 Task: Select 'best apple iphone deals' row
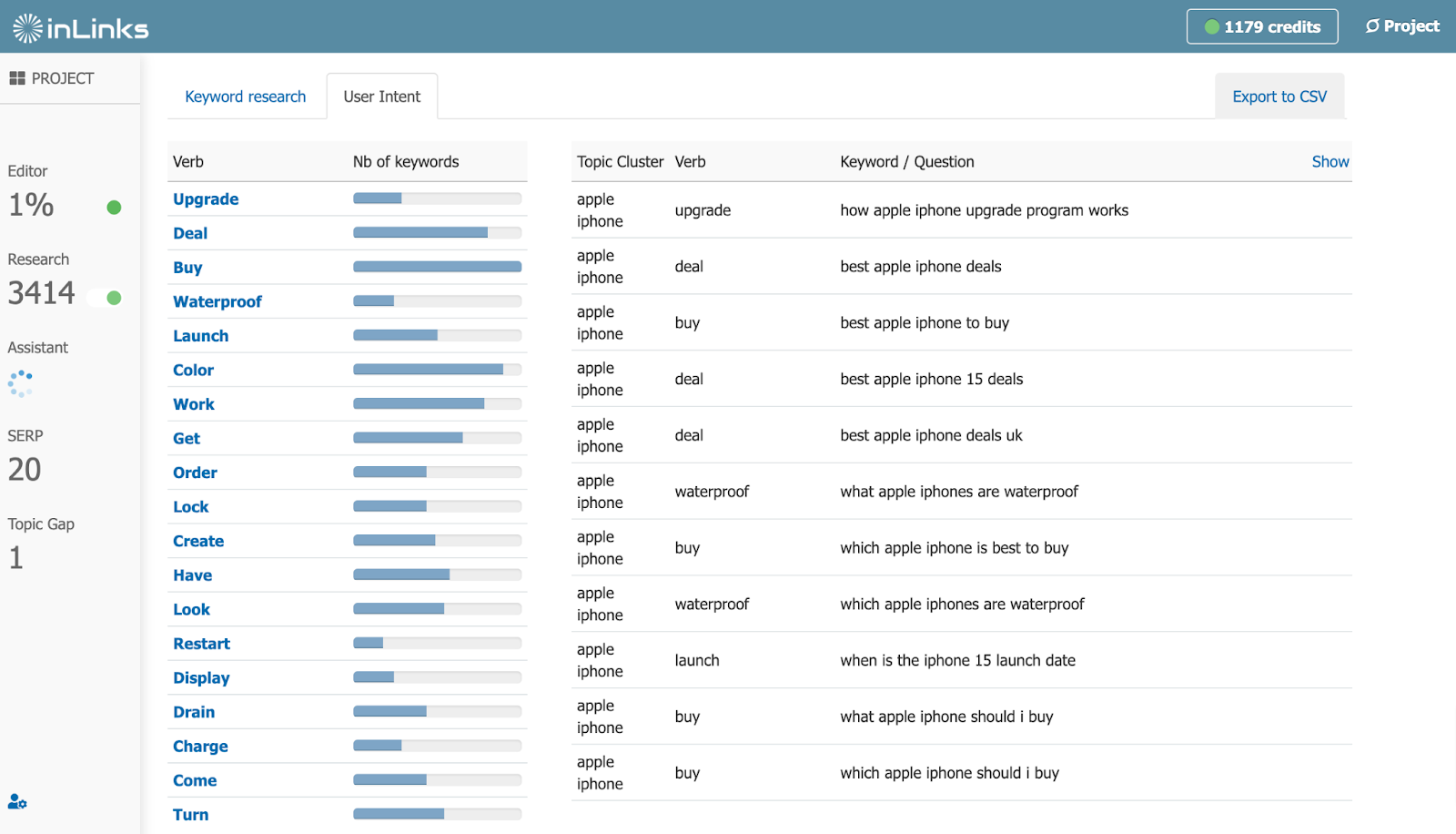coord(962,267)
